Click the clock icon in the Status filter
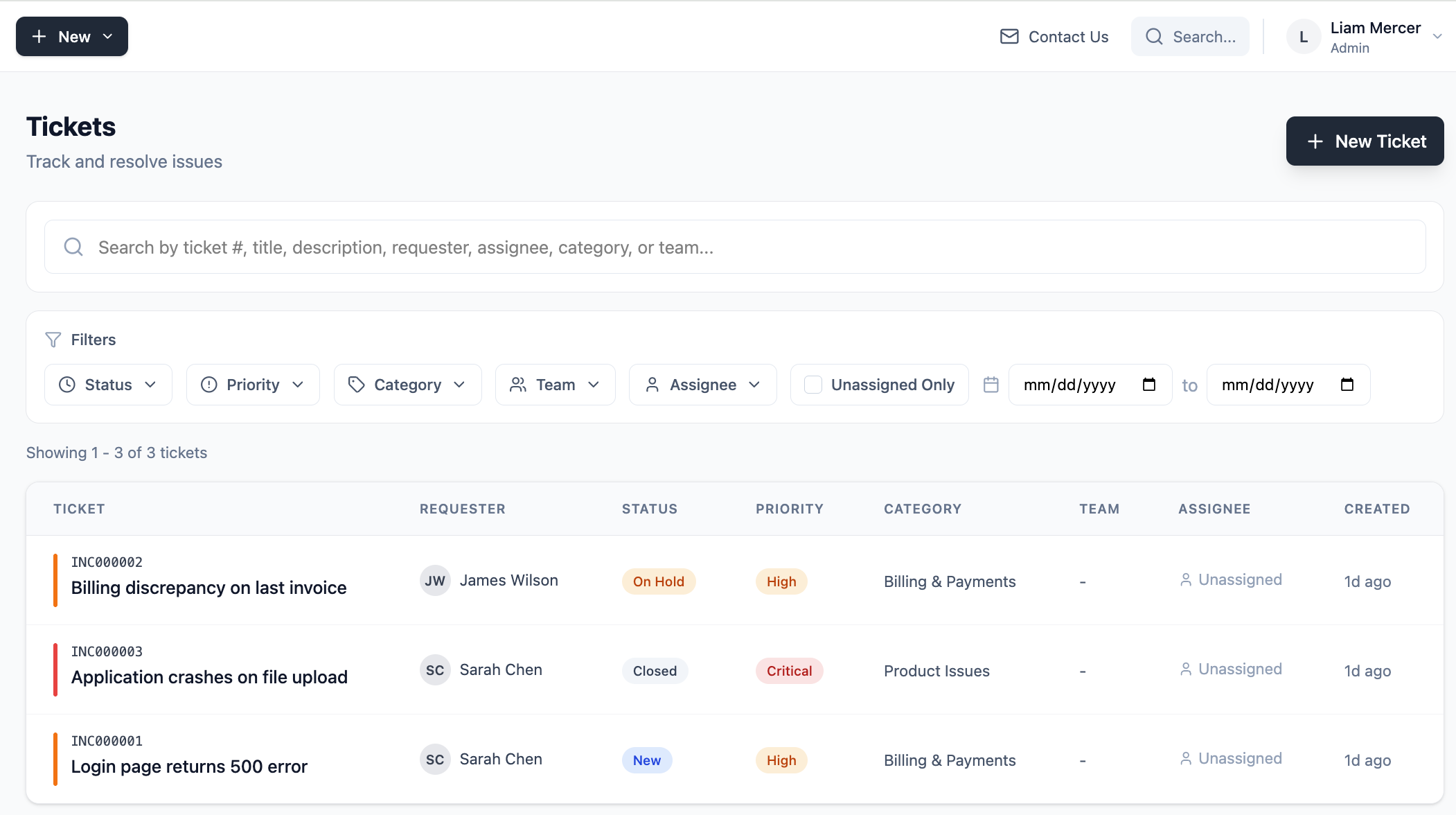Image resolution: width=1456 pixels, height=815 pixels. point(66,385)
